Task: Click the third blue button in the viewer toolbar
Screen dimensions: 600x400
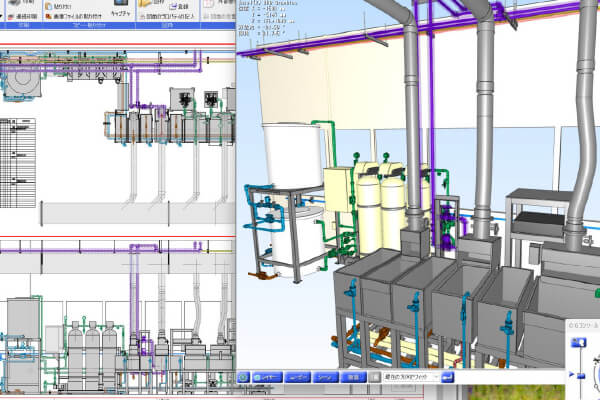Action: (x=326, y=377)
